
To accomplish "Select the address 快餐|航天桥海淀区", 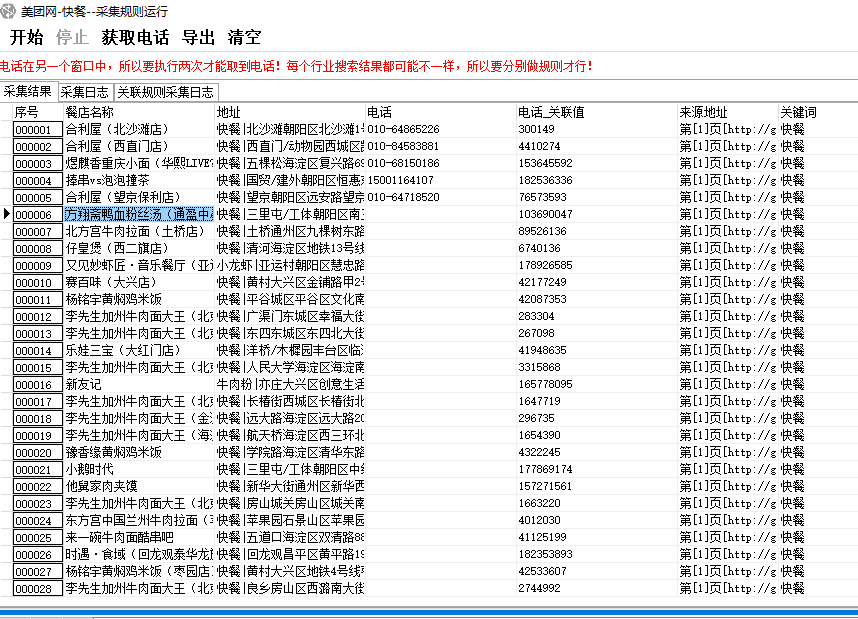I will (x=290, y=435).
